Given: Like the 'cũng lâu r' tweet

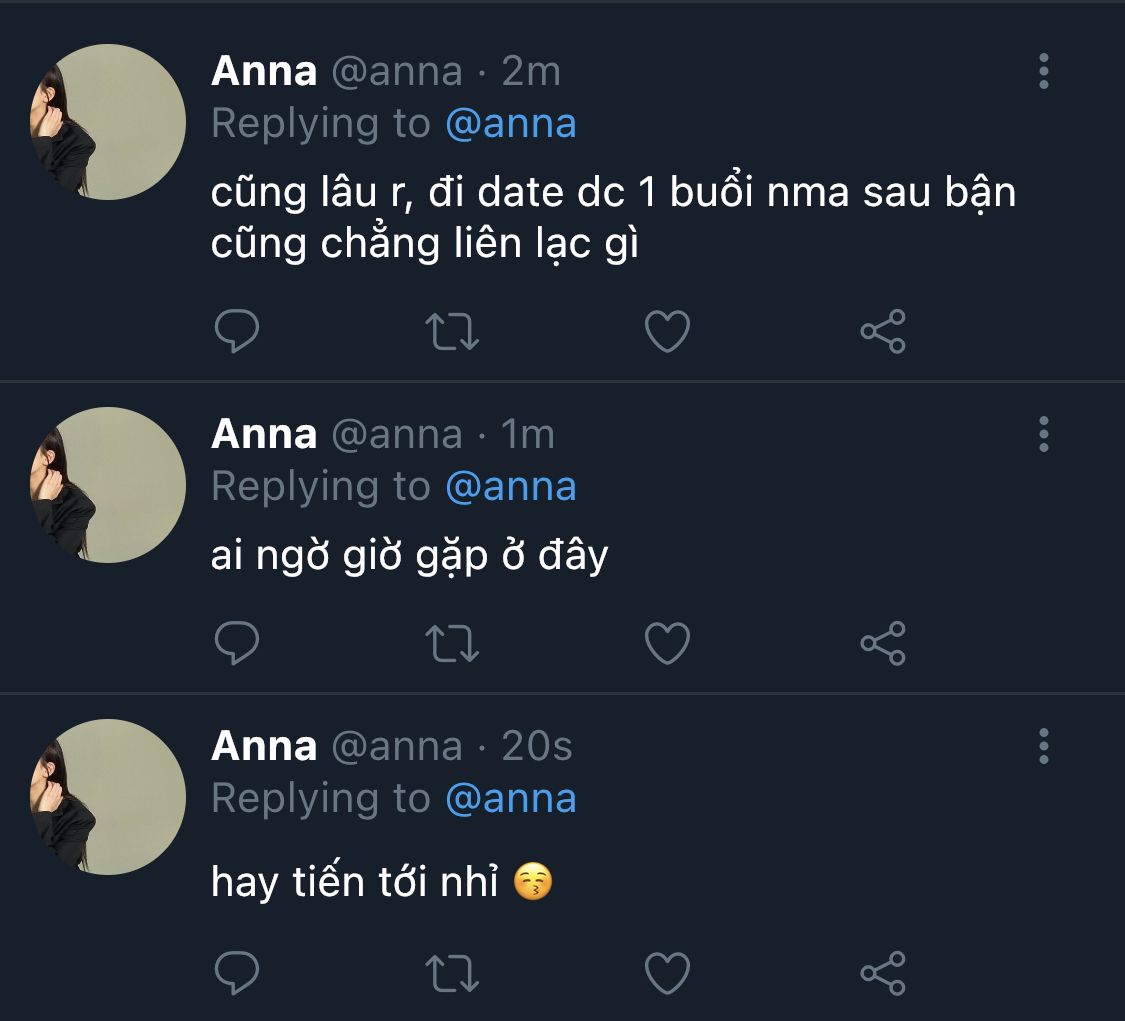Looking at the screenshot, I should pyautogui.click(x=667, y=332).
